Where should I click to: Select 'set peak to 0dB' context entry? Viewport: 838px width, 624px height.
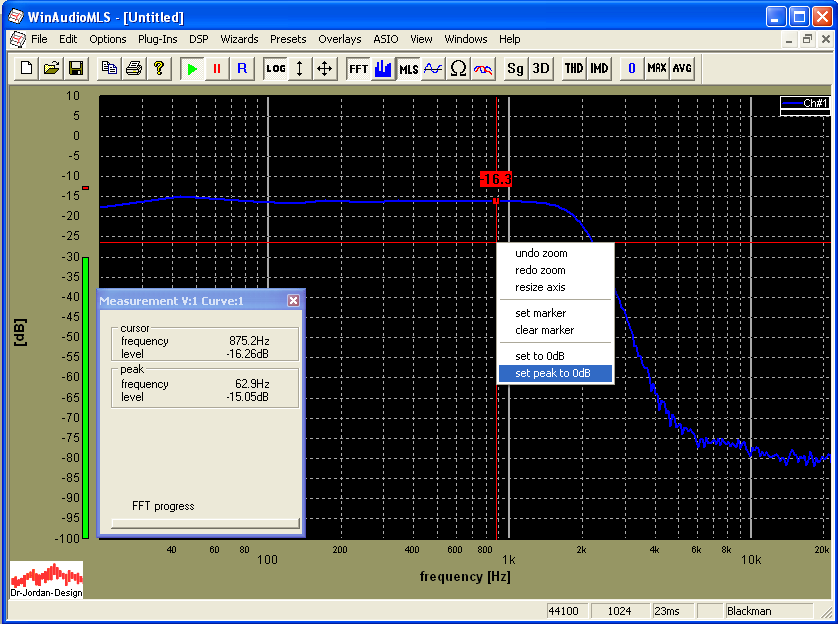(554, 374)
